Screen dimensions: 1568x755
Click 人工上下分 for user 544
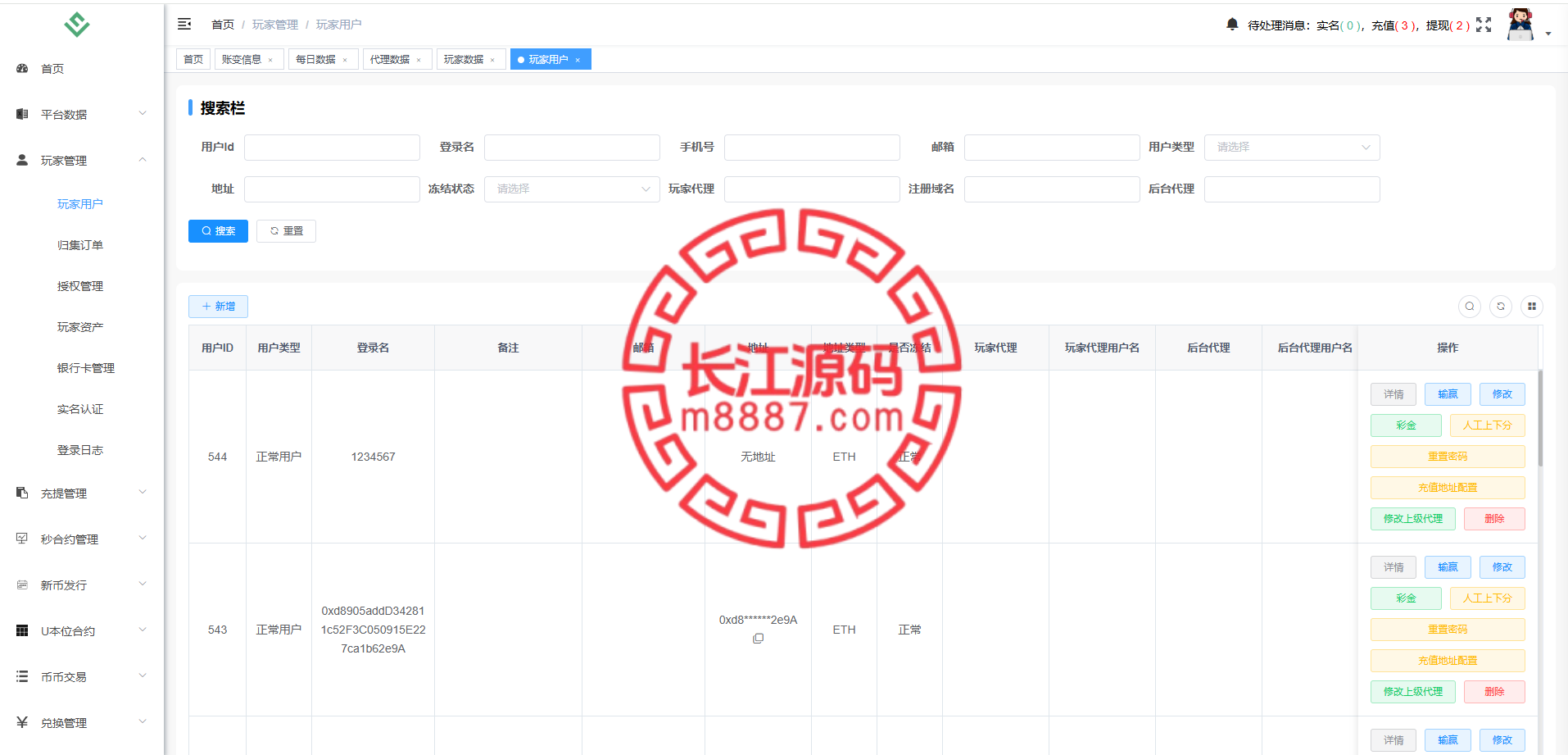coord(1488,425)
